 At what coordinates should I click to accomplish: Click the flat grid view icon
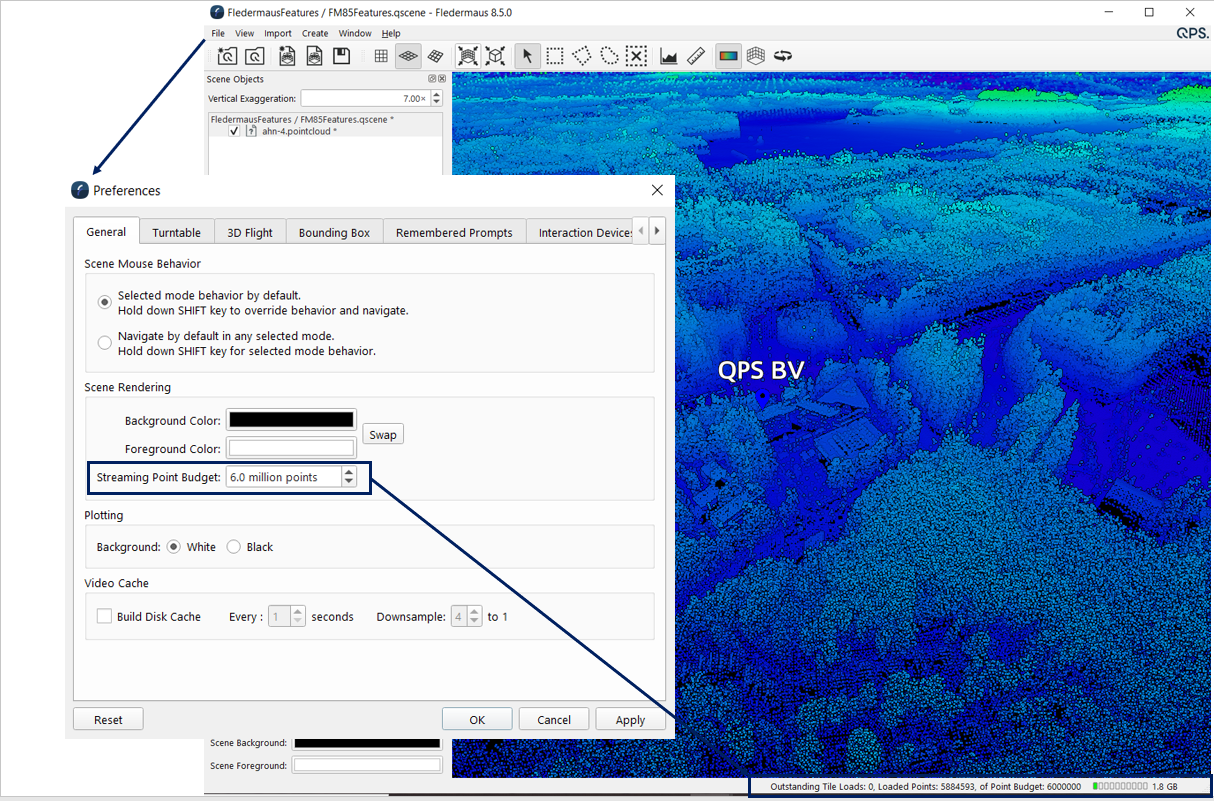pyautogui.click(x=381, y=56)
